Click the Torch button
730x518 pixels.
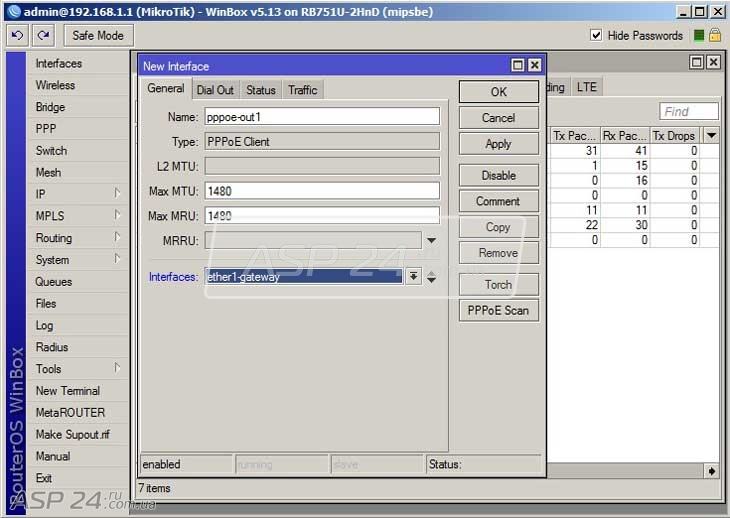tap(499, 284)
